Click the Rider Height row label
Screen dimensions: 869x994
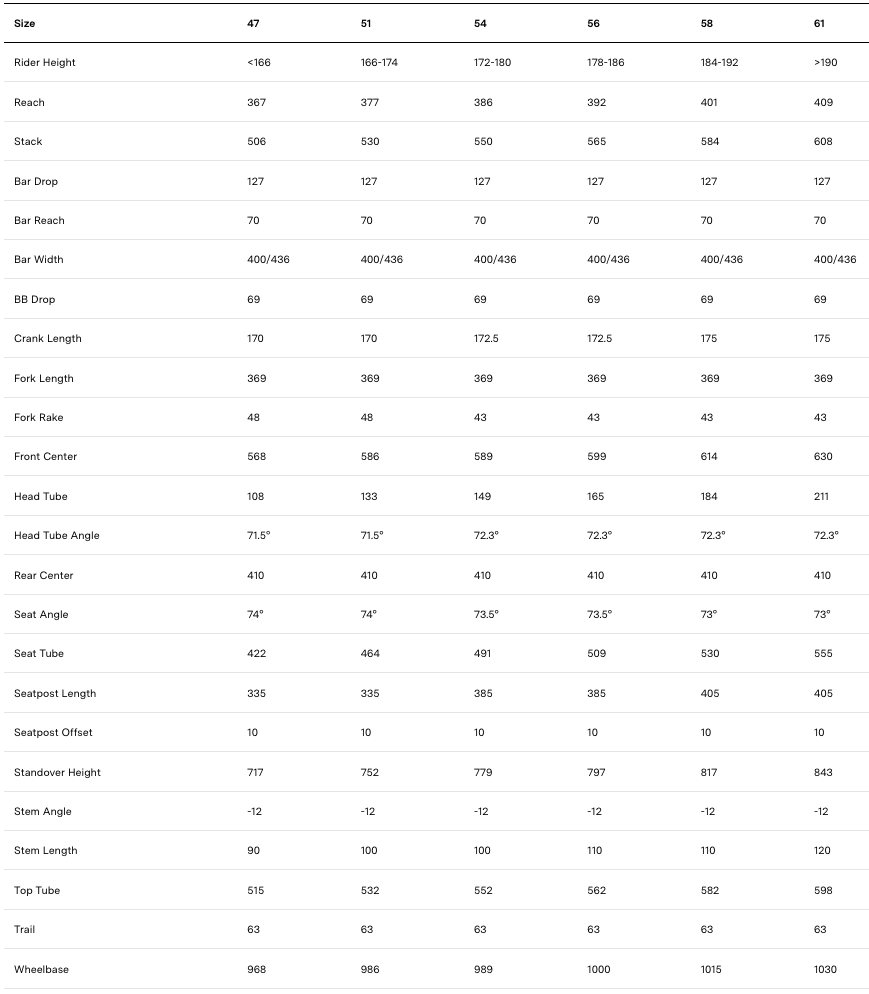tap(45, 63)
